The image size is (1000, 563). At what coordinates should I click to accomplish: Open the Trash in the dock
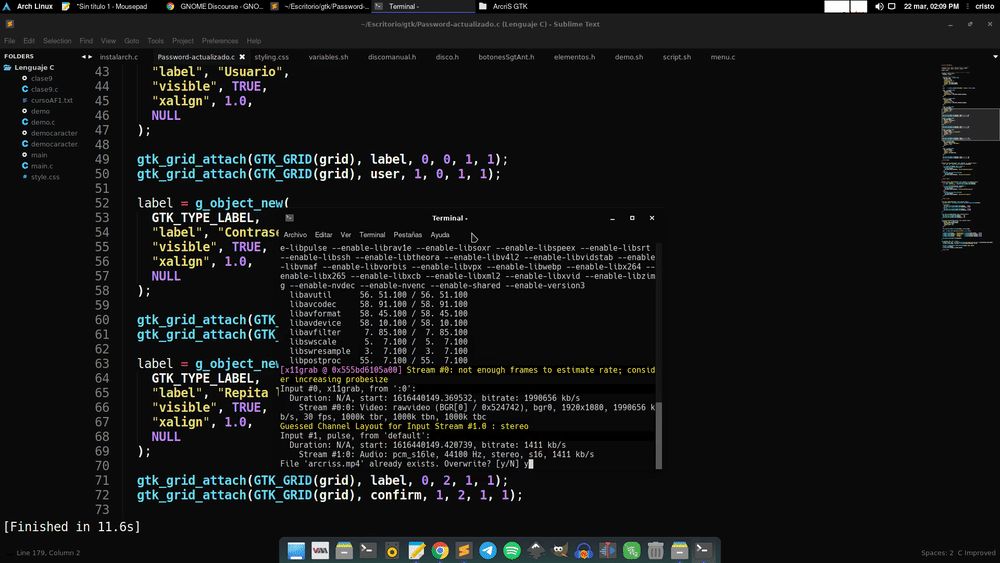(655, 550)
